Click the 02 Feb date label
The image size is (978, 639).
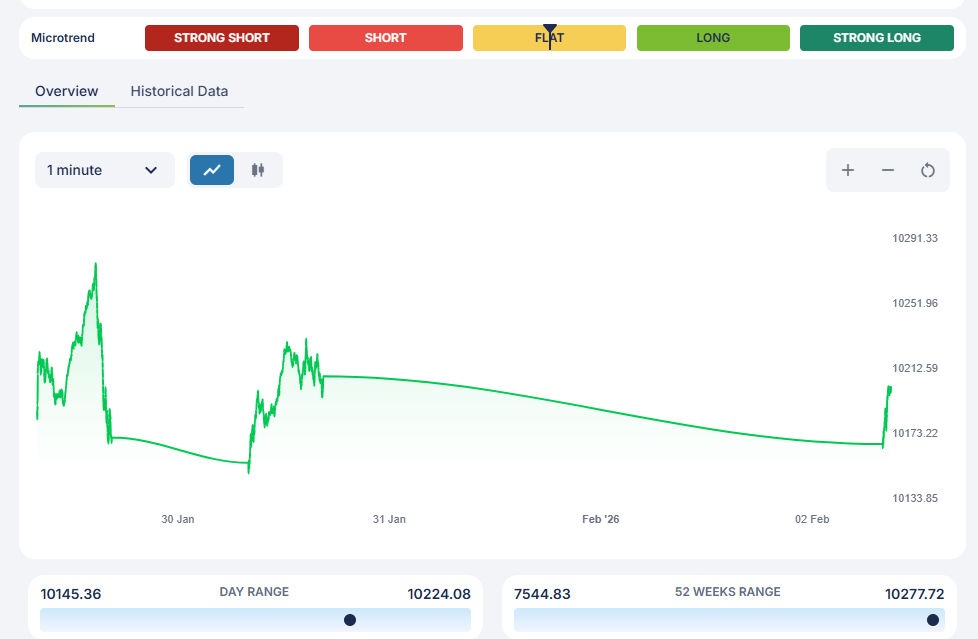tap(812, 519)
